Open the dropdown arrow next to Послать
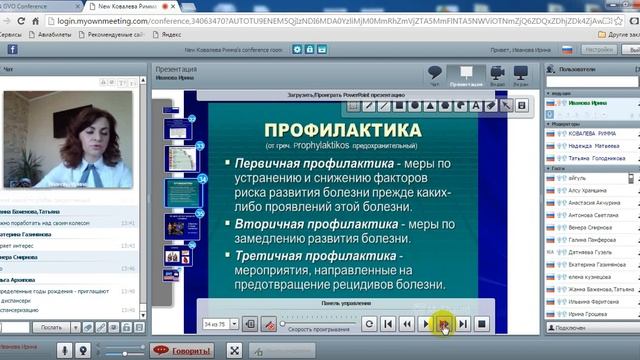 (75, 327)
